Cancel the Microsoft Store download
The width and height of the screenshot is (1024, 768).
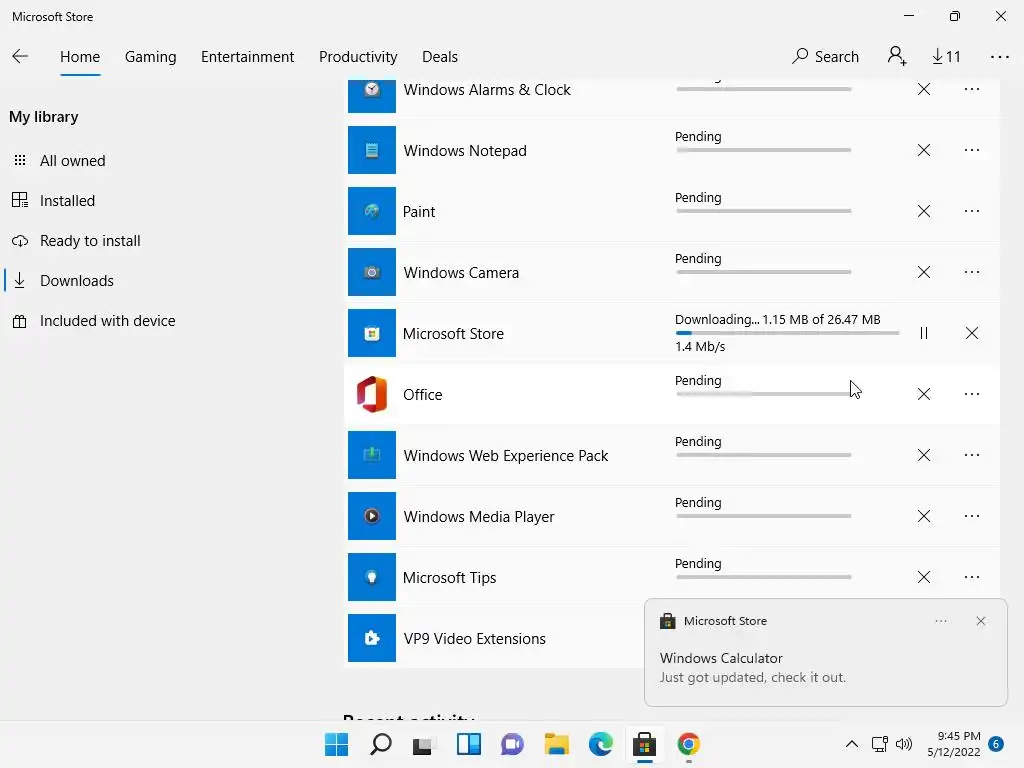click(972, 333)
